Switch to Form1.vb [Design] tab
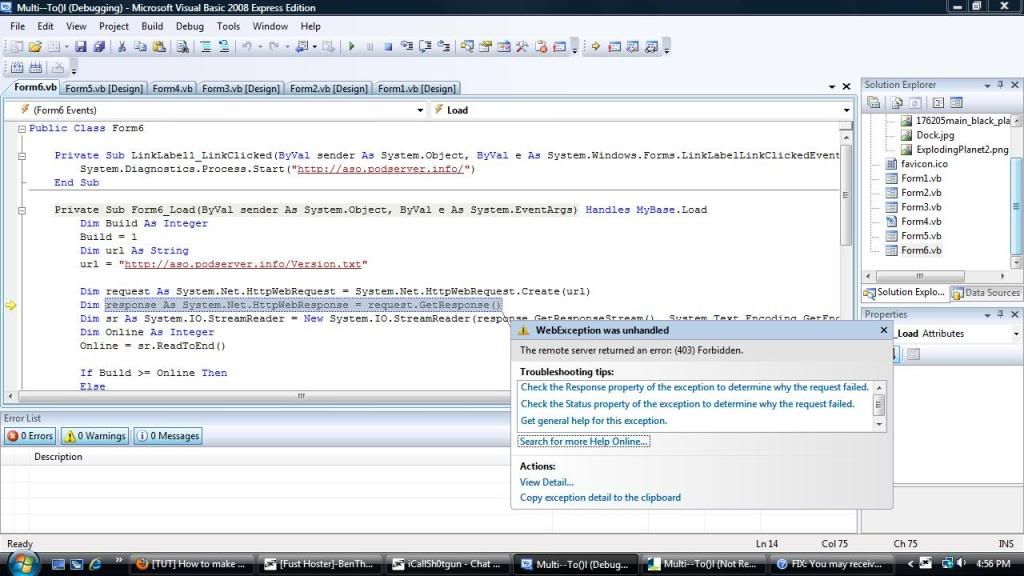Image resolution: width=1024 pixels, height=576 pixels. [417, 88]
